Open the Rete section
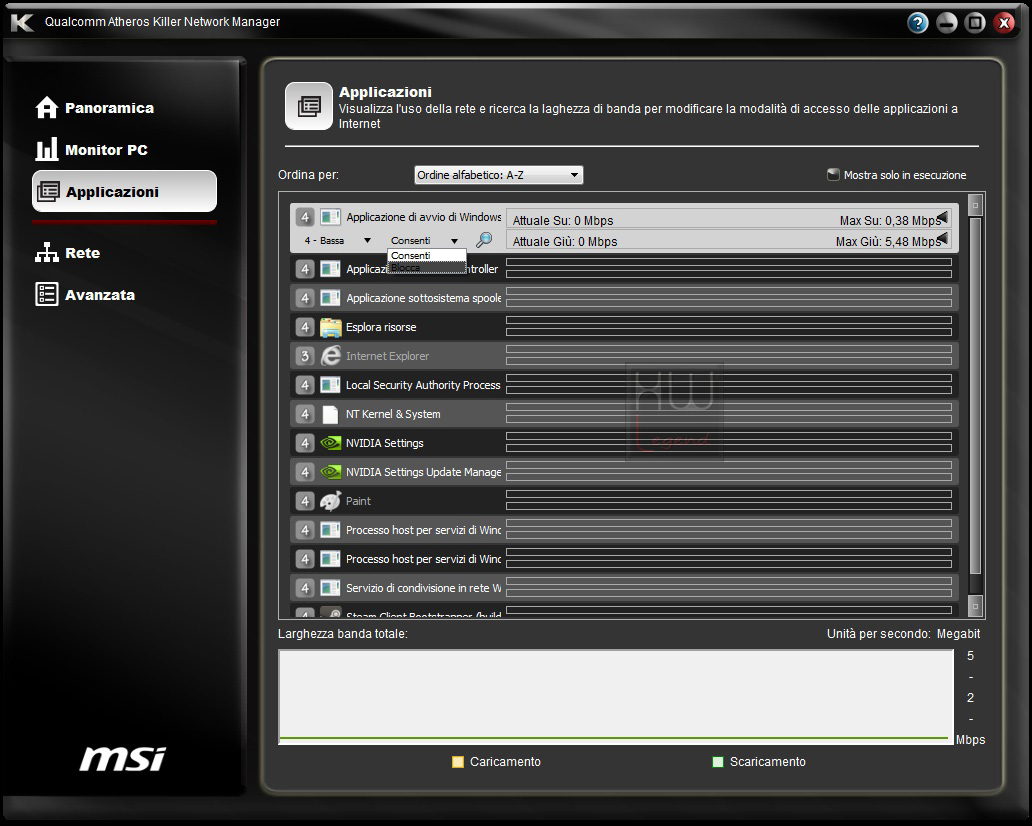Viewport: 1032px width, 826px height. [x=67, y=253]
